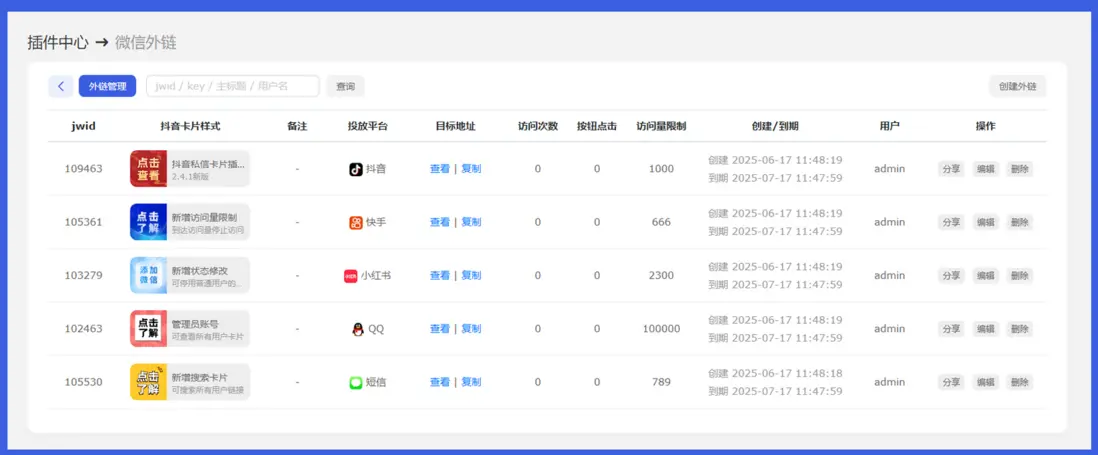Viewport: 1098px width, 455px height.
Task: Click 删除 button for jwid 103279
Action: tap(1020, 275)
